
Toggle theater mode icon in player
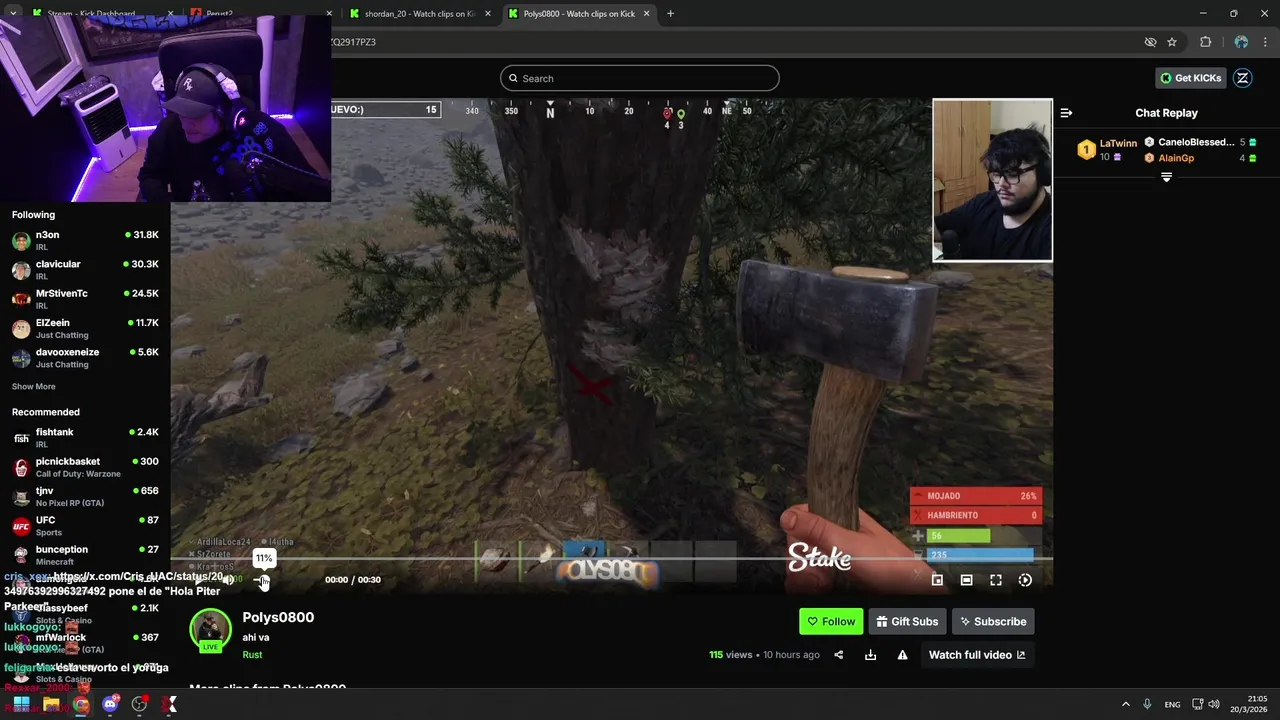pyautogui.click(x=966, y=580)
